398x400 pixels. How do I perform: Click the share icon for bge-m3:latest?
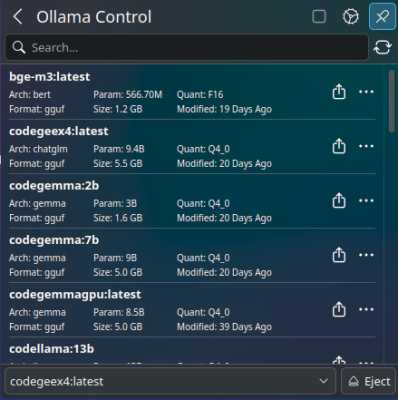click(x=339, y=92)
